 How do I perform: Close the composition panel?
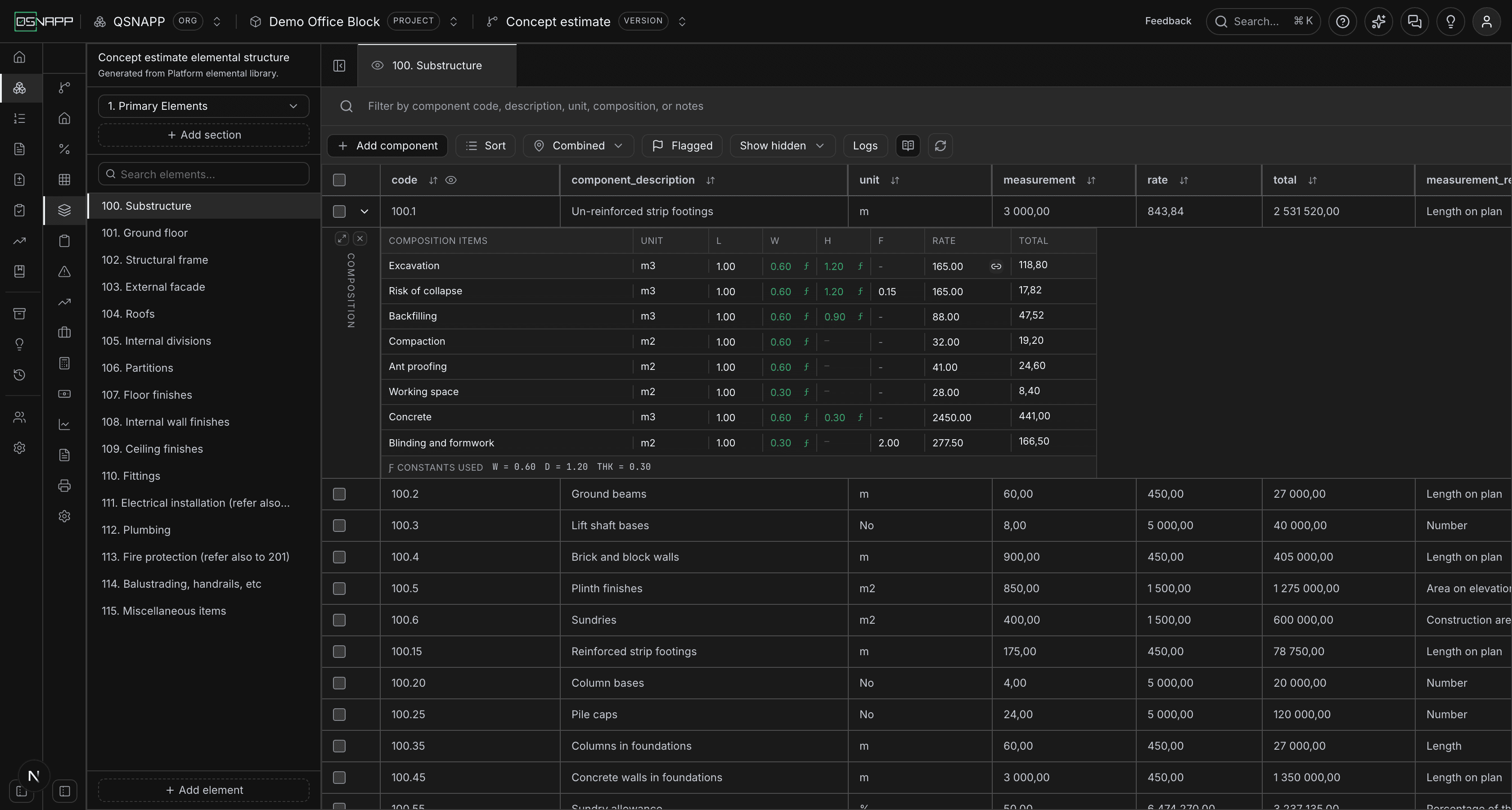tap(360, 238)
